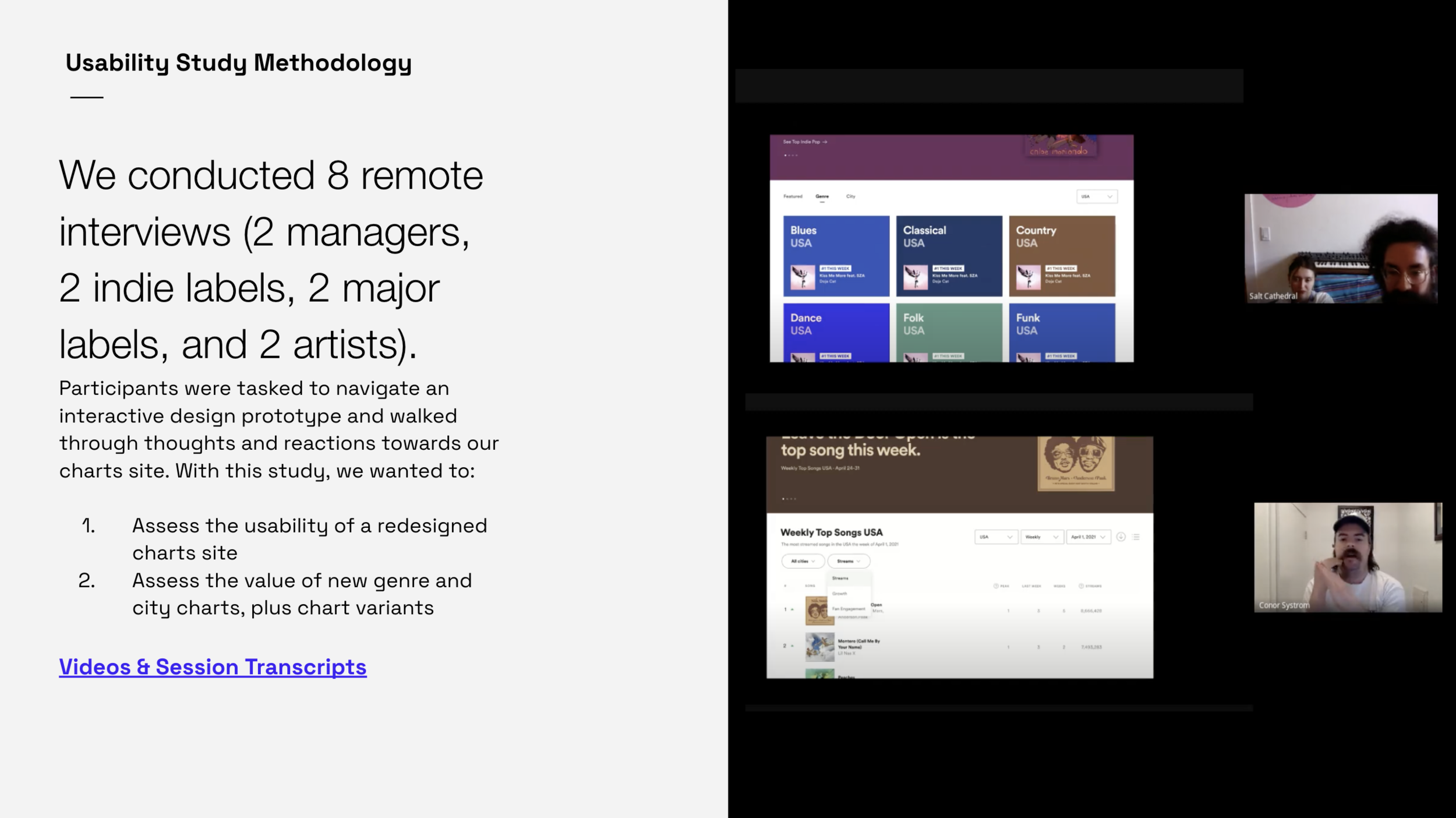Click the info icon next to PEAK column
Viewport: 1456px width, 818px height.
tap(995, 586)
